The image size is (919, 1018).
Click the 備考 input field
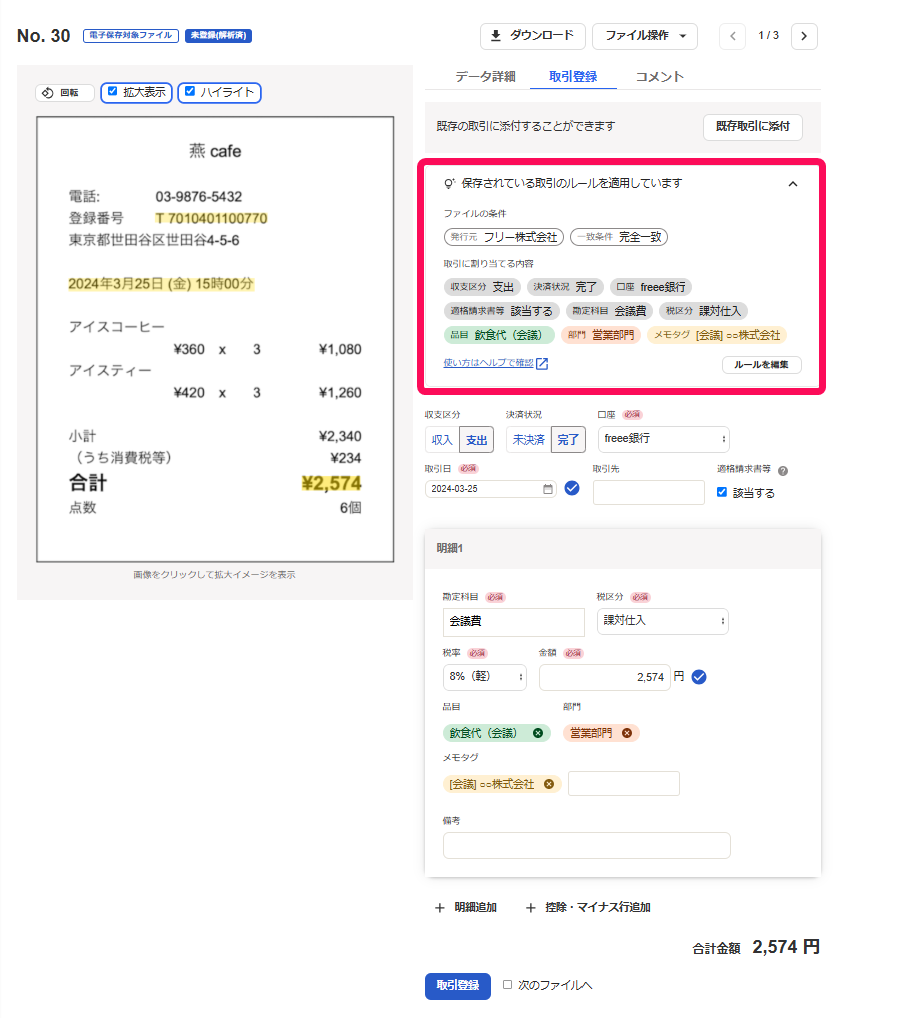(x=587, y=845)
